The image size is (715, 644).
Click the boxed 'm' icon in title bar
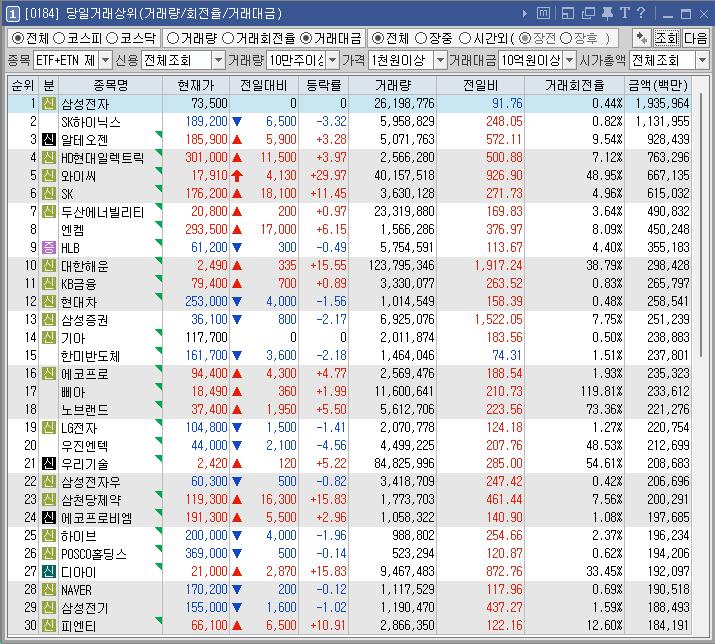tap(543, 13)
